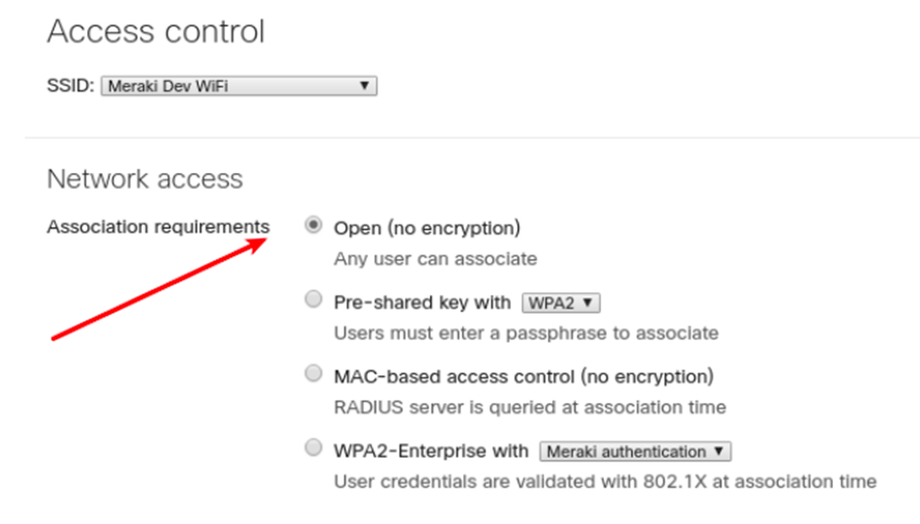Open the SSID dropdown showing Meraki Dev WiFi
This screenshot has height=524, width=920.
tap(238, 87)
